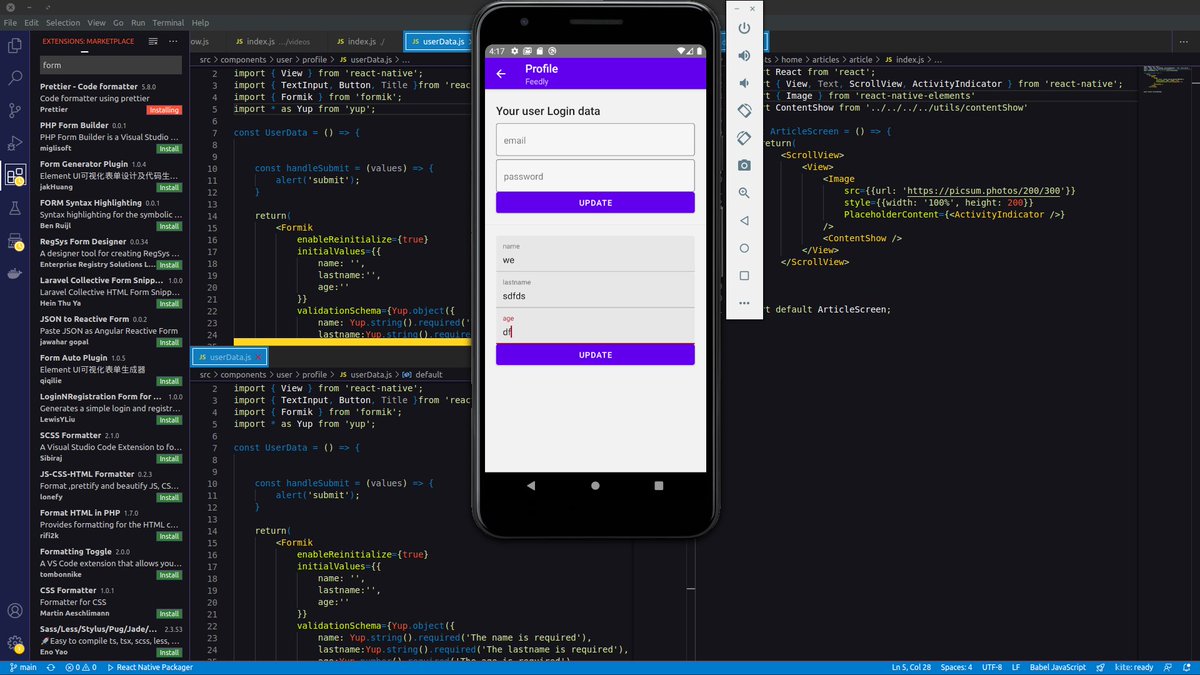
Task: Click the email input field in the app
Action: 594,139
